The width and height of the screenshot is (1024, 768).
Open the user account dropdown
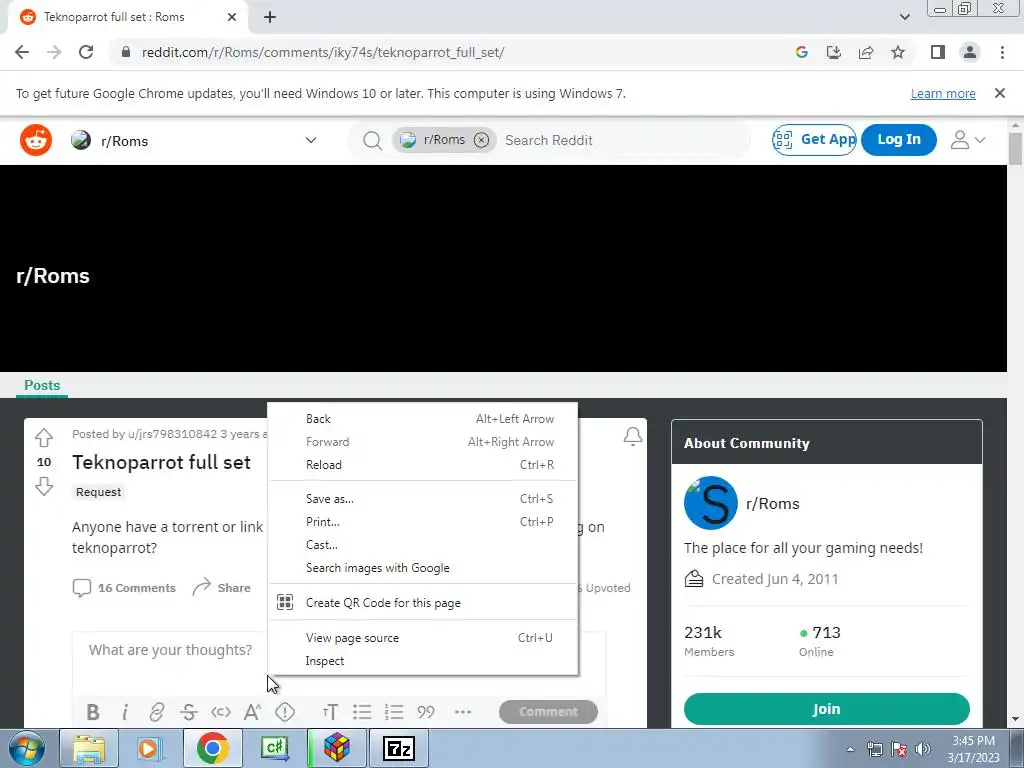[968, 140]
